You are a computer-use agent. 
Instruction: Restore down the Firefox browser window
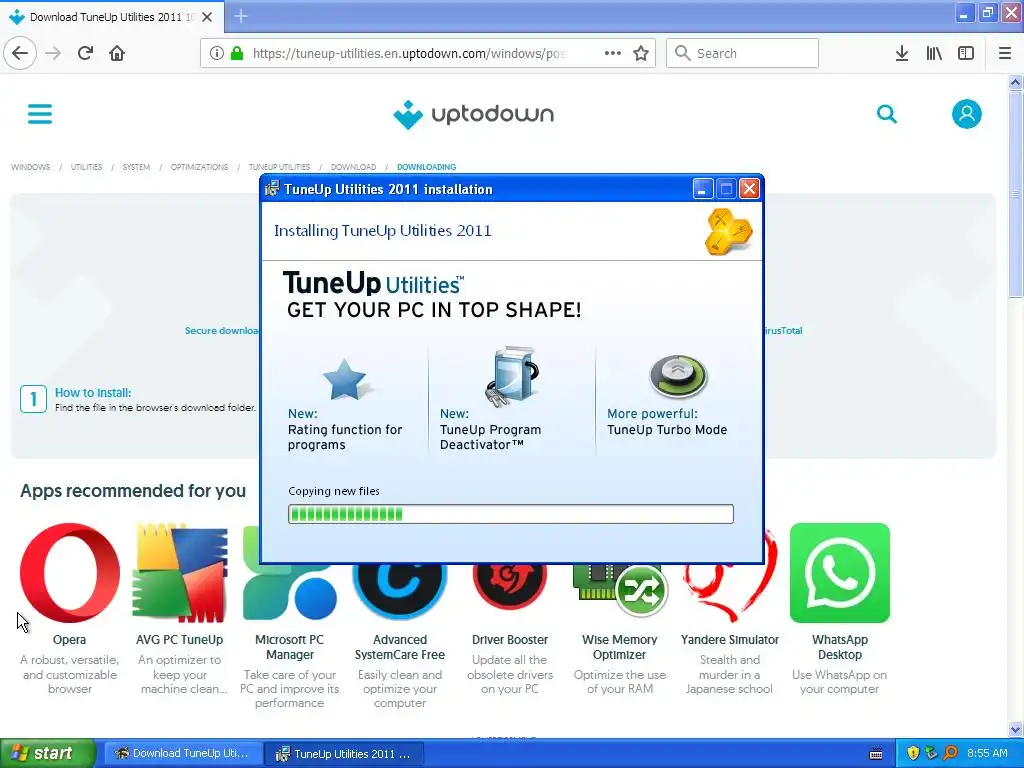(988, 13)
